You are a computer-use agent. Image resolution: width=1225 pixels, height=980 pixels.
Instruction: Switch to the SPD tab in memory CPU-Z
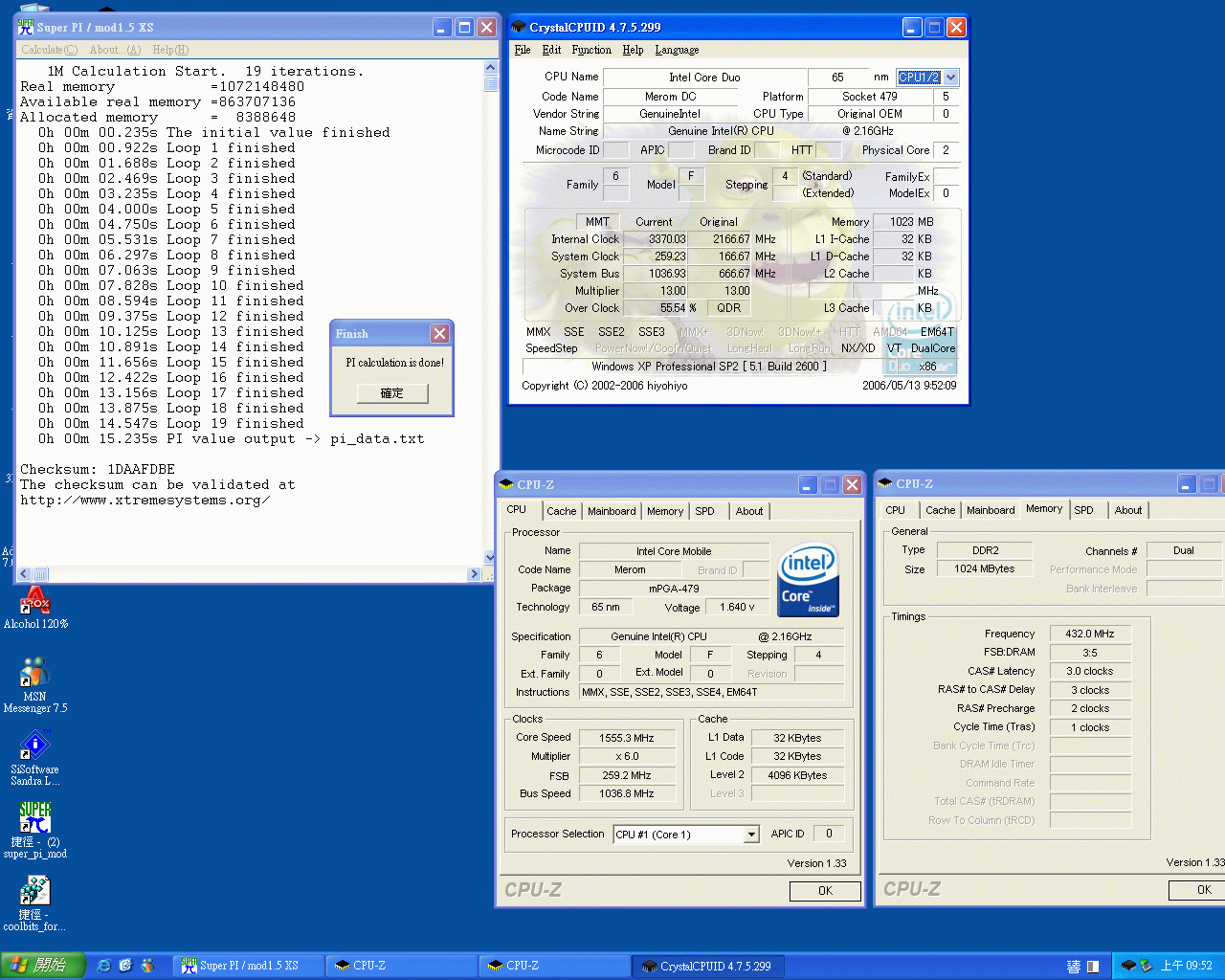coord(1083,510)
